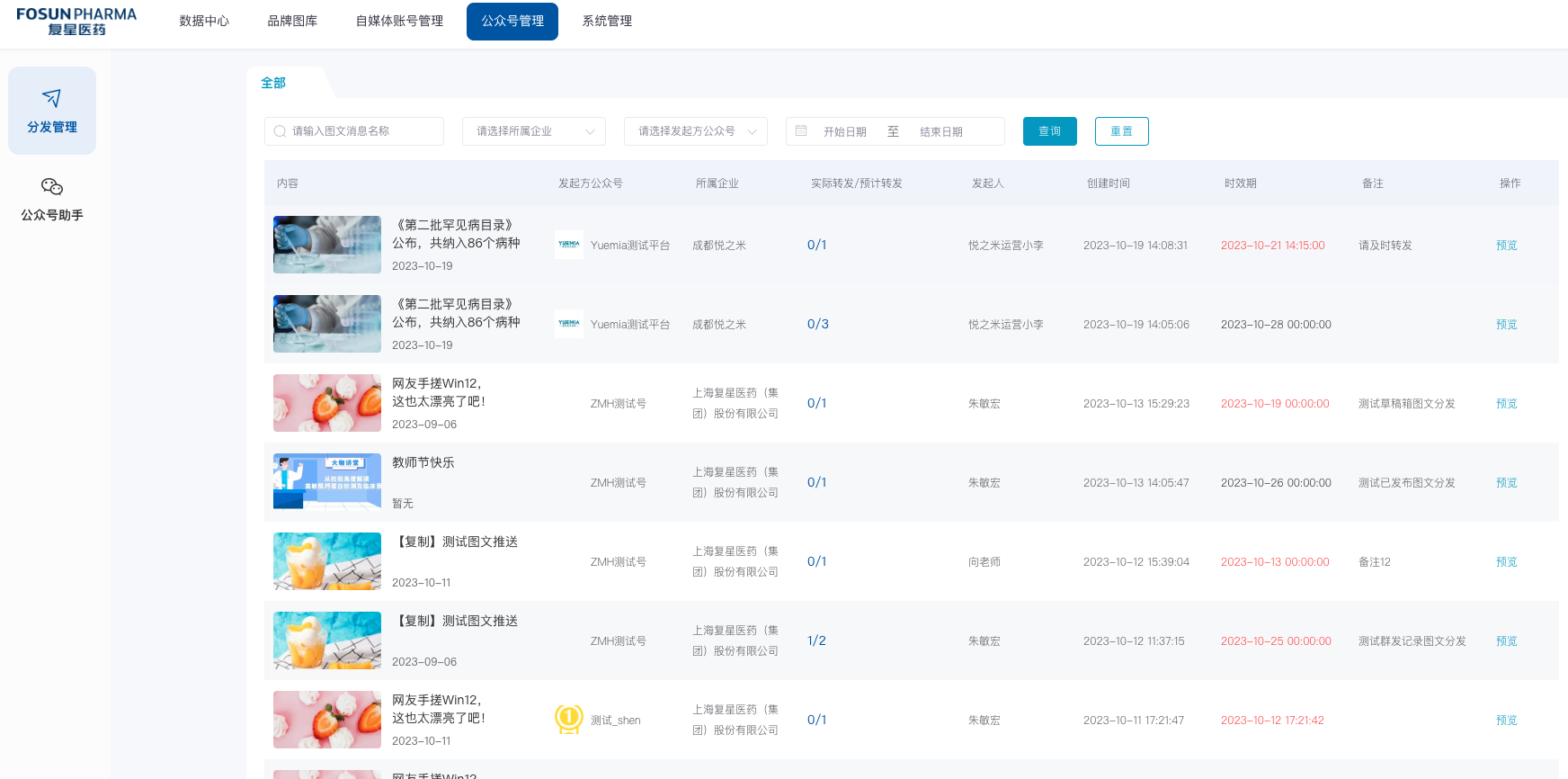Viewport: 1568px width, 779px height.
Task: Click 查询 search button
Action: pos(1050,131)
